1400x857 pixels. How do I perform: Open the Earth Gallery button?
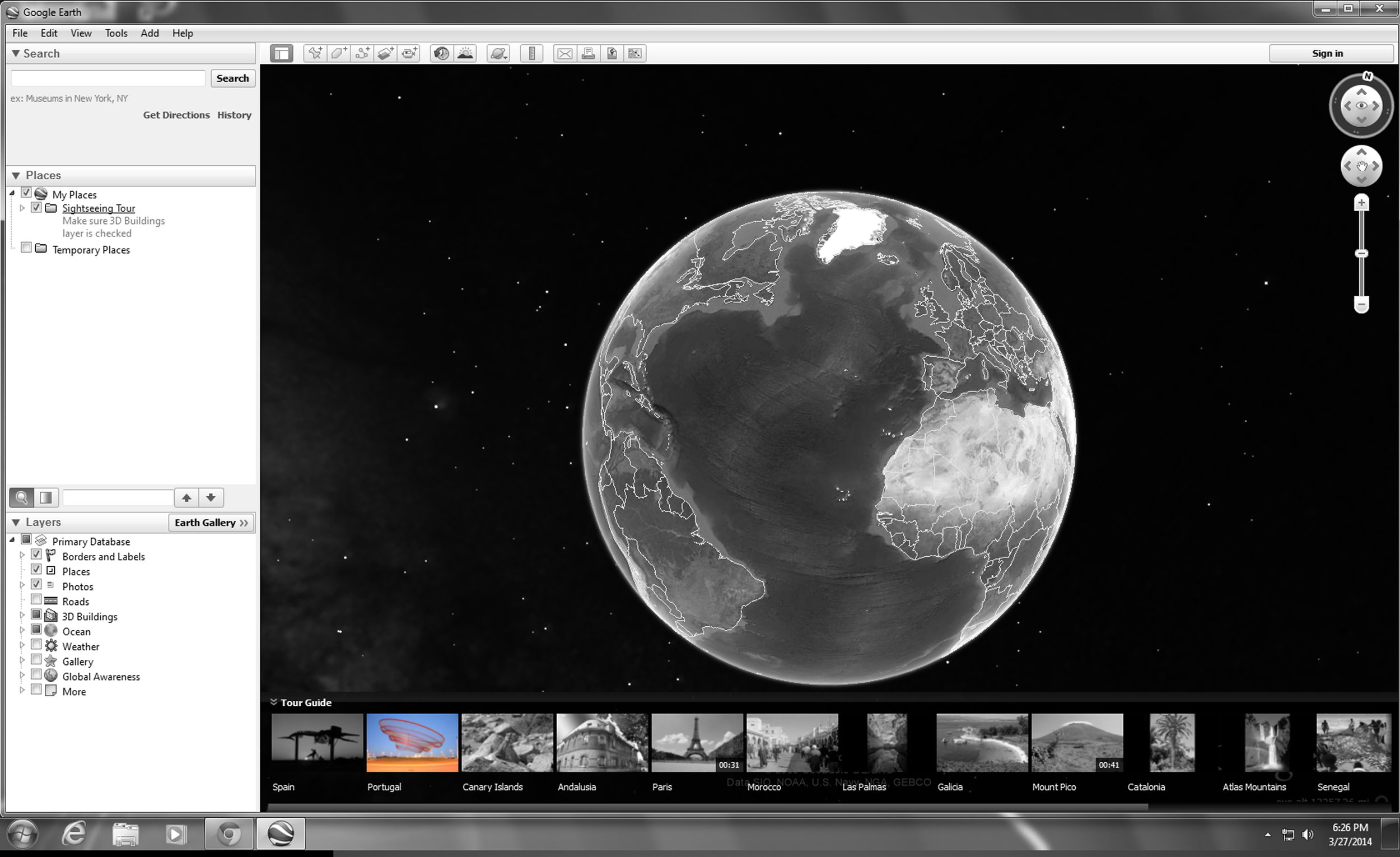point(211,523)
